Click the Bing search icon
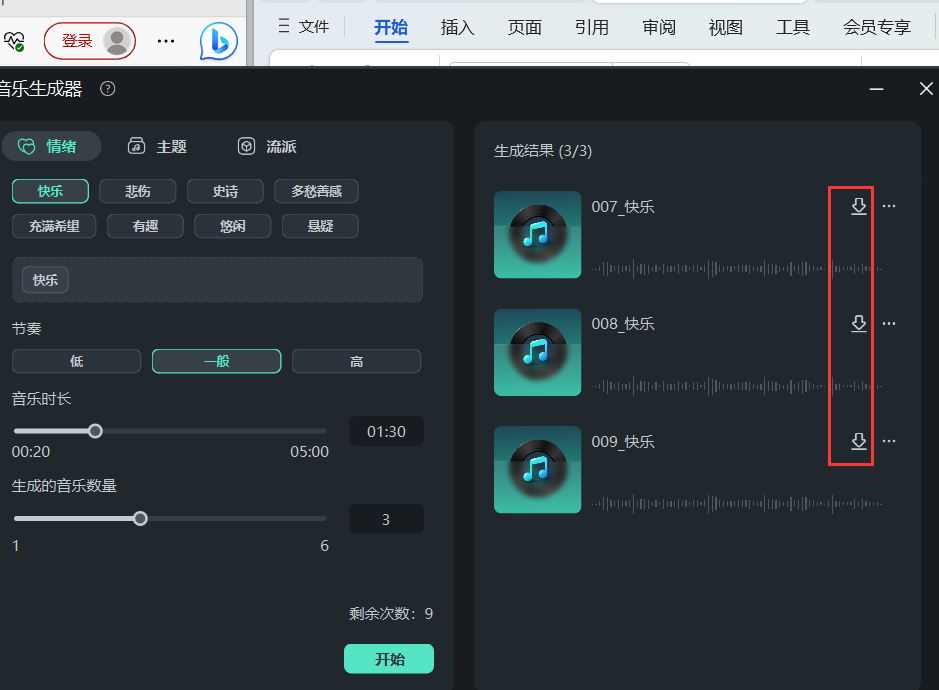 coord(218,41)
